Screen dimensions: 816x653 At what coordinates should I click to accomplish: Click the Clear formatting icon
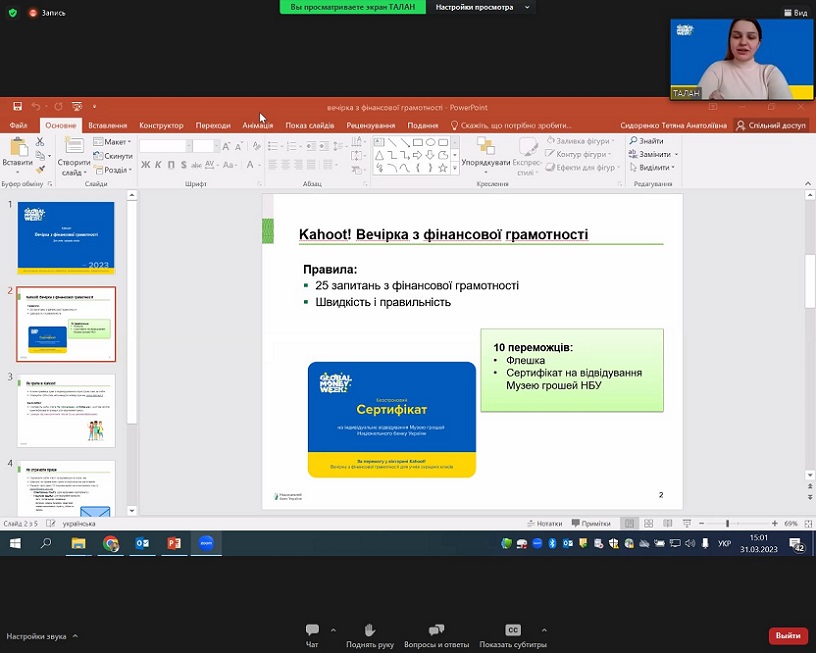click(x=257, y=147)
